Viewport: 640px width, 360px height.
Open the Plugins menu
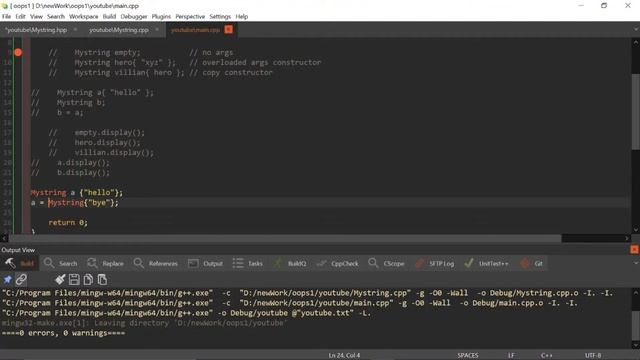pos(161,17)
